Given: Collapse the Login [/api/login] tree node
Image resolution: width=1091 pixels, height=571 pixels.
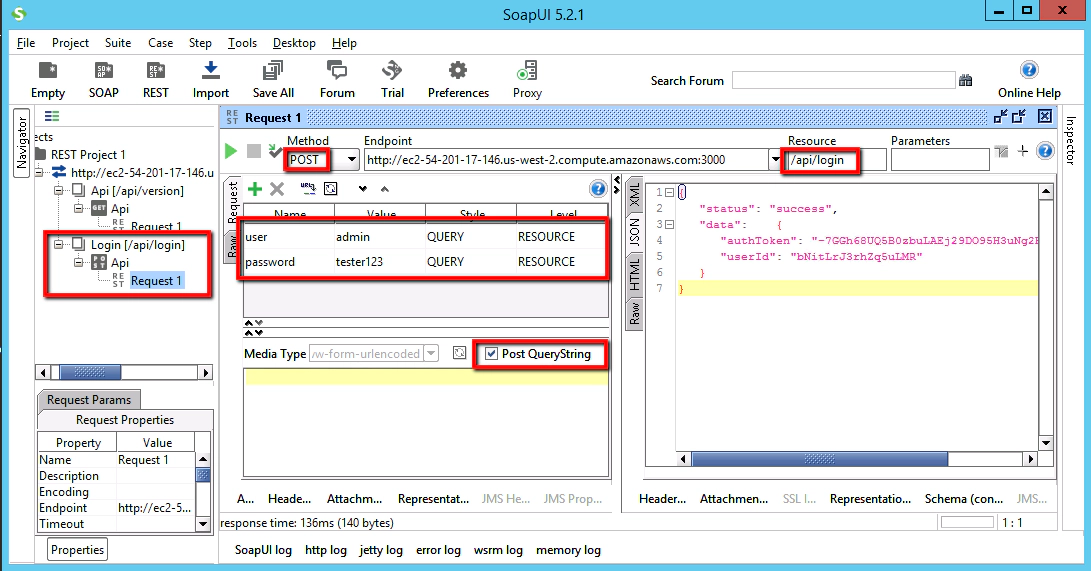Looking at the screenshot, I should [x=59, y=244].
